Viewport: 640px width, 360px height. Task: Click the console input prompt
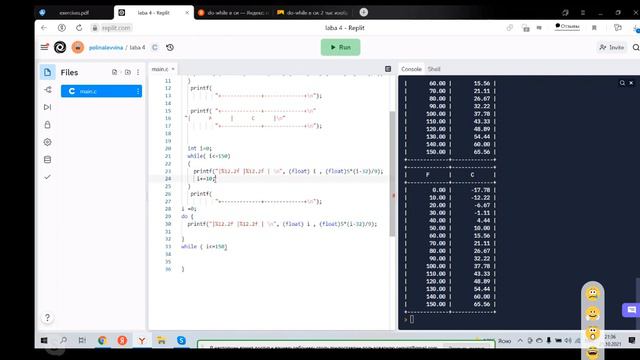pyautogui.click(x=411, y=320)
